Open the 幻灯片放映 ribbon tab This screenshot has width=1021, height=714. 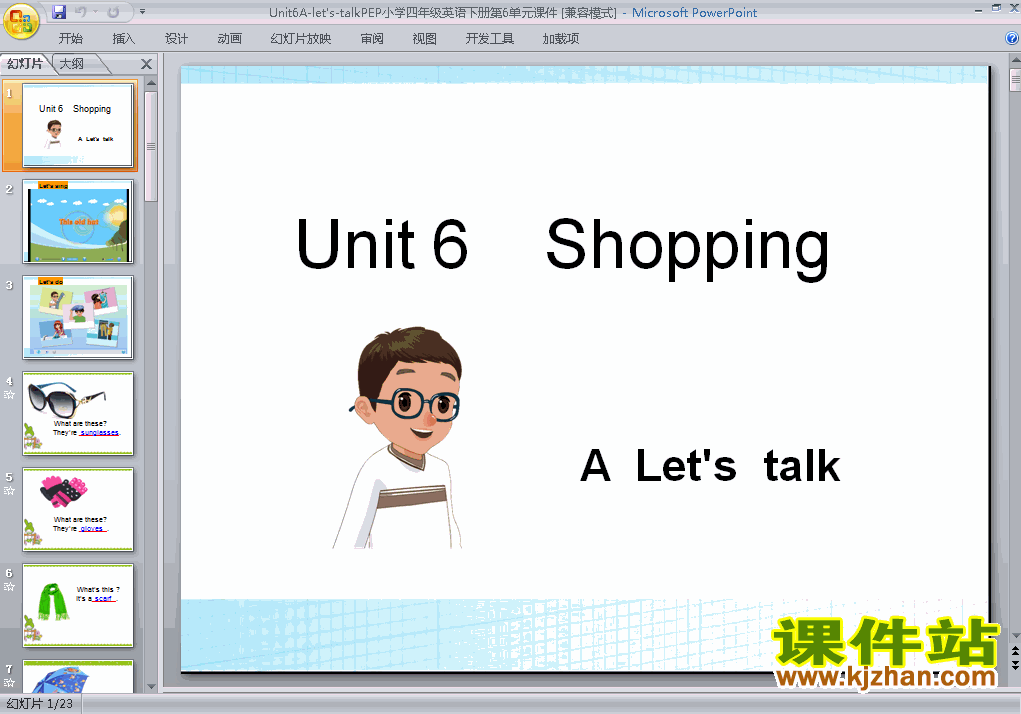pos(301,38)
